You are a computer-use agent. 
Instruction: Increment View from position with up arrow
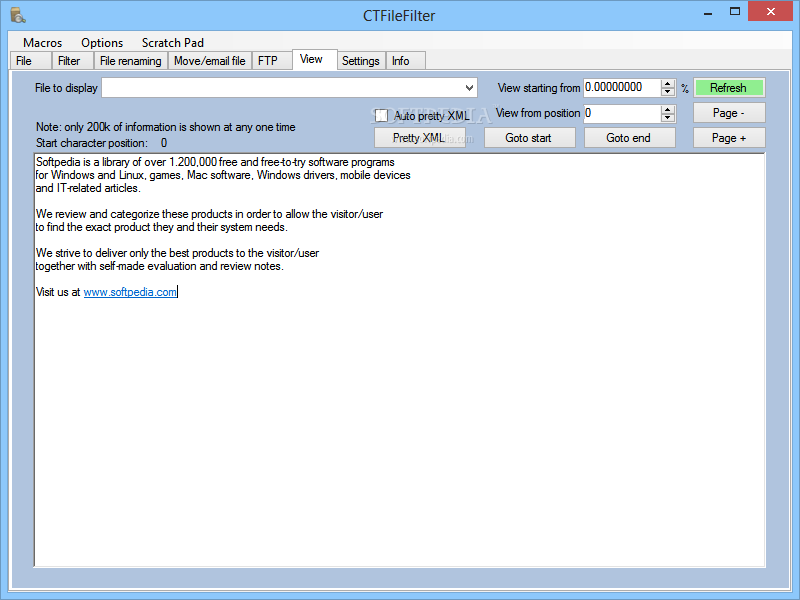tap(667, 110)
